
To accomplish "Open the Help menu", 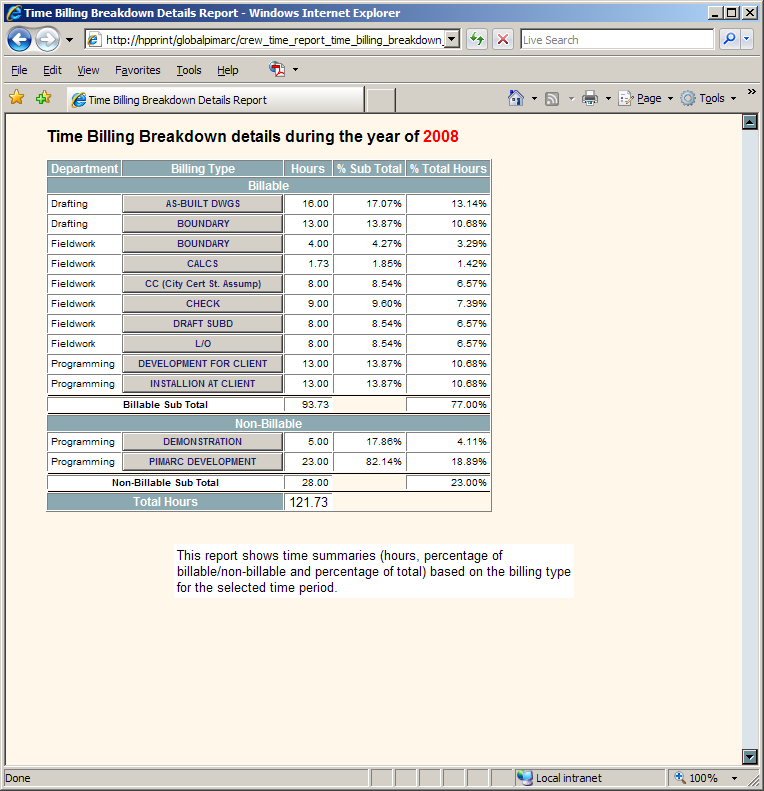I will point(228,70).
